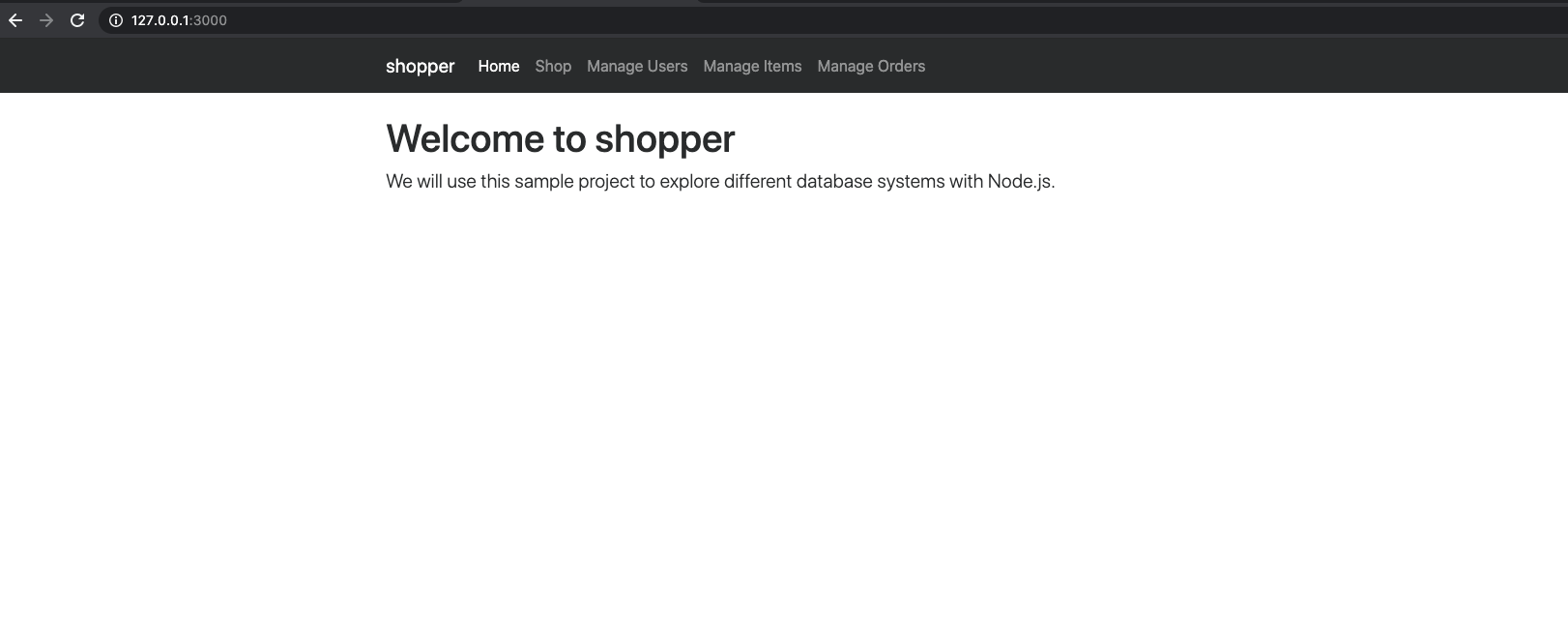
Task: View site information icon in address bar
Action: (x=116, y=20)
